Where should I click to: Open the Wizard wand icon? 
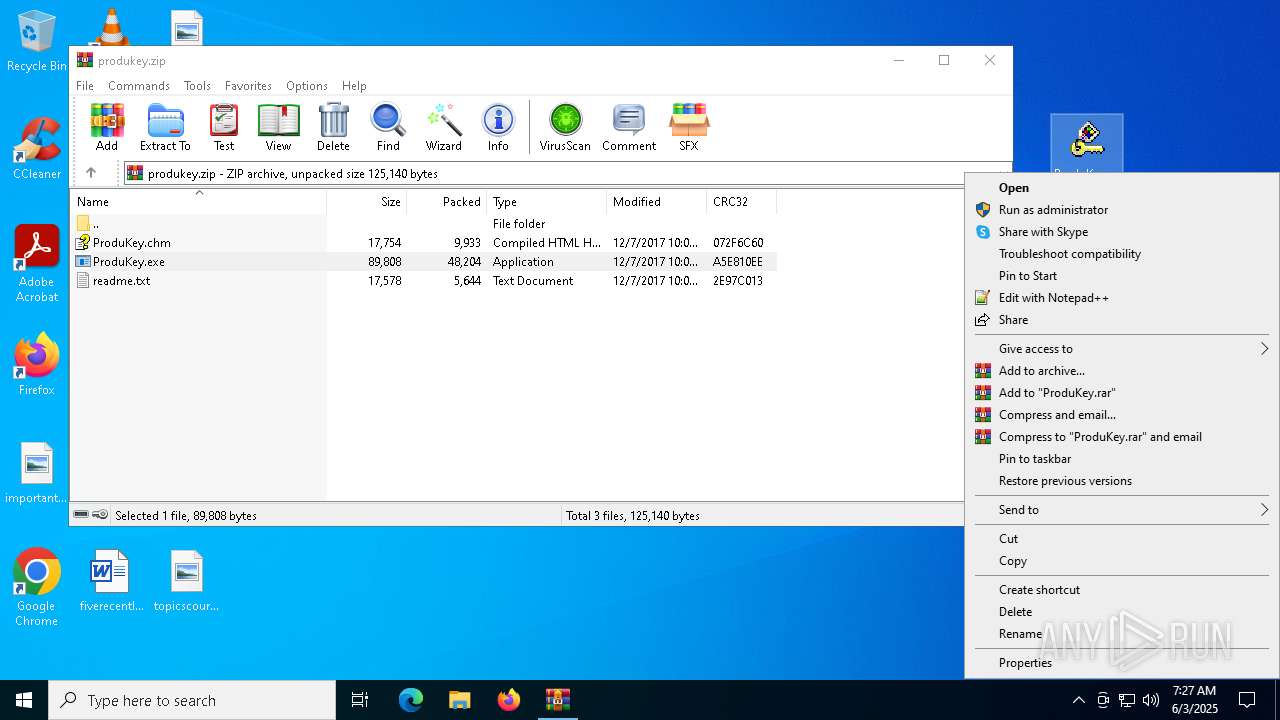pos(443,127)
